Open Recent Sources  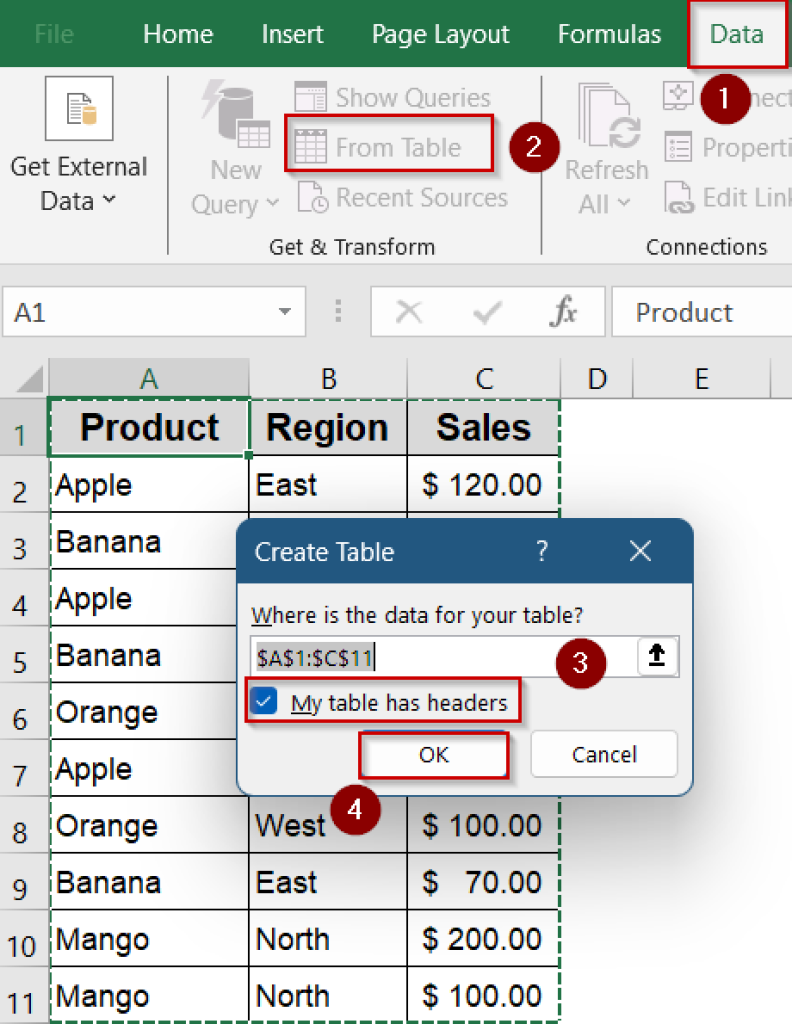click(401, 197)
